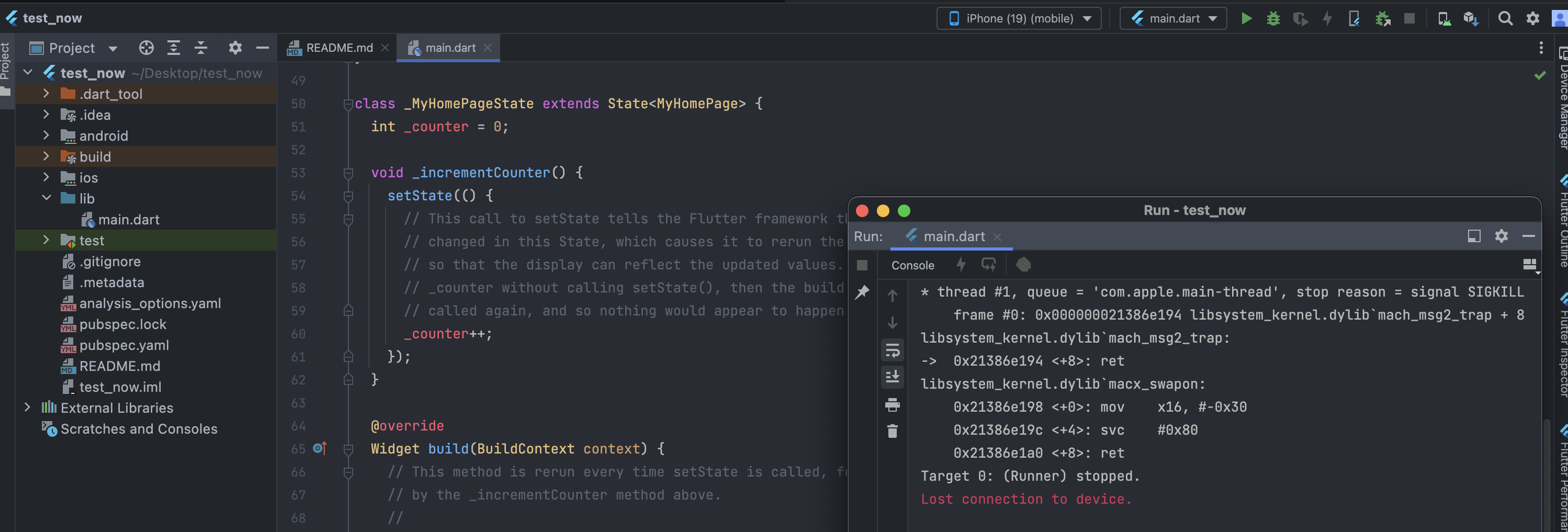The width and height of the screenshot is (1568, 532).
Task: Collapse the lib folder in Project tree
Action: click(x=46, y=198)
